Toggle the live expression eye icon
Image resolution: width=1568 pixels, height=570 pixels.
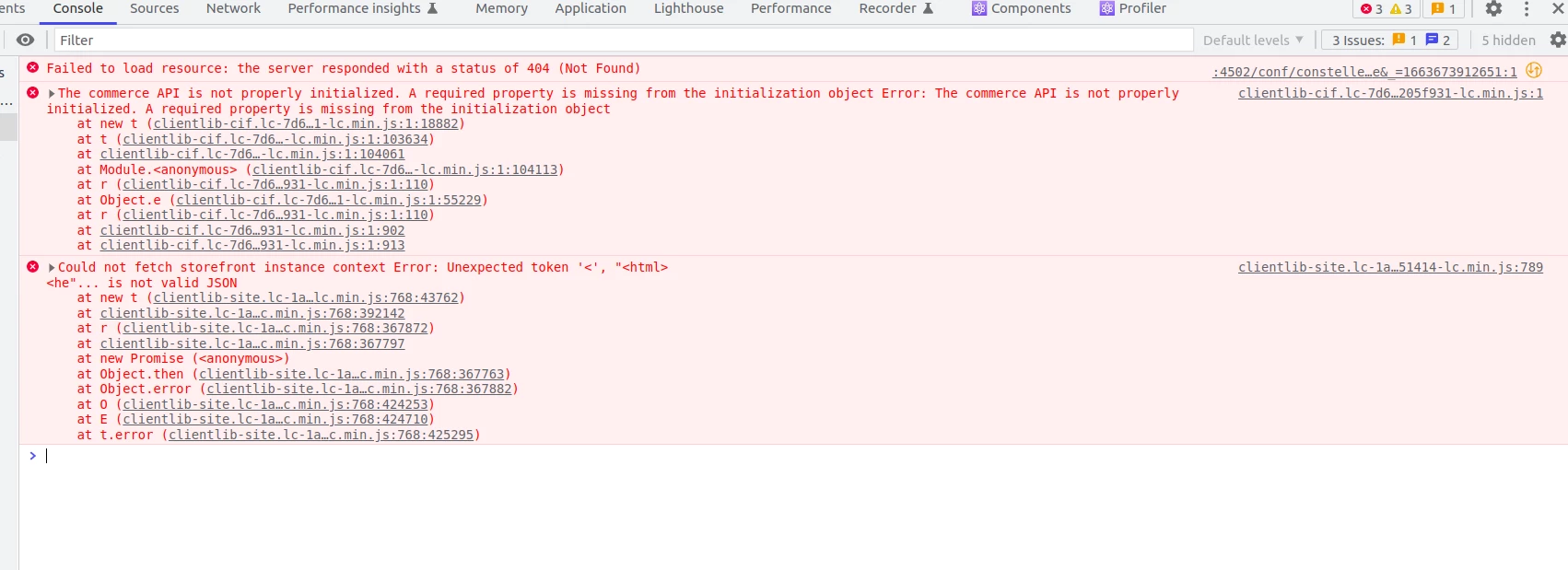[25, 40]
